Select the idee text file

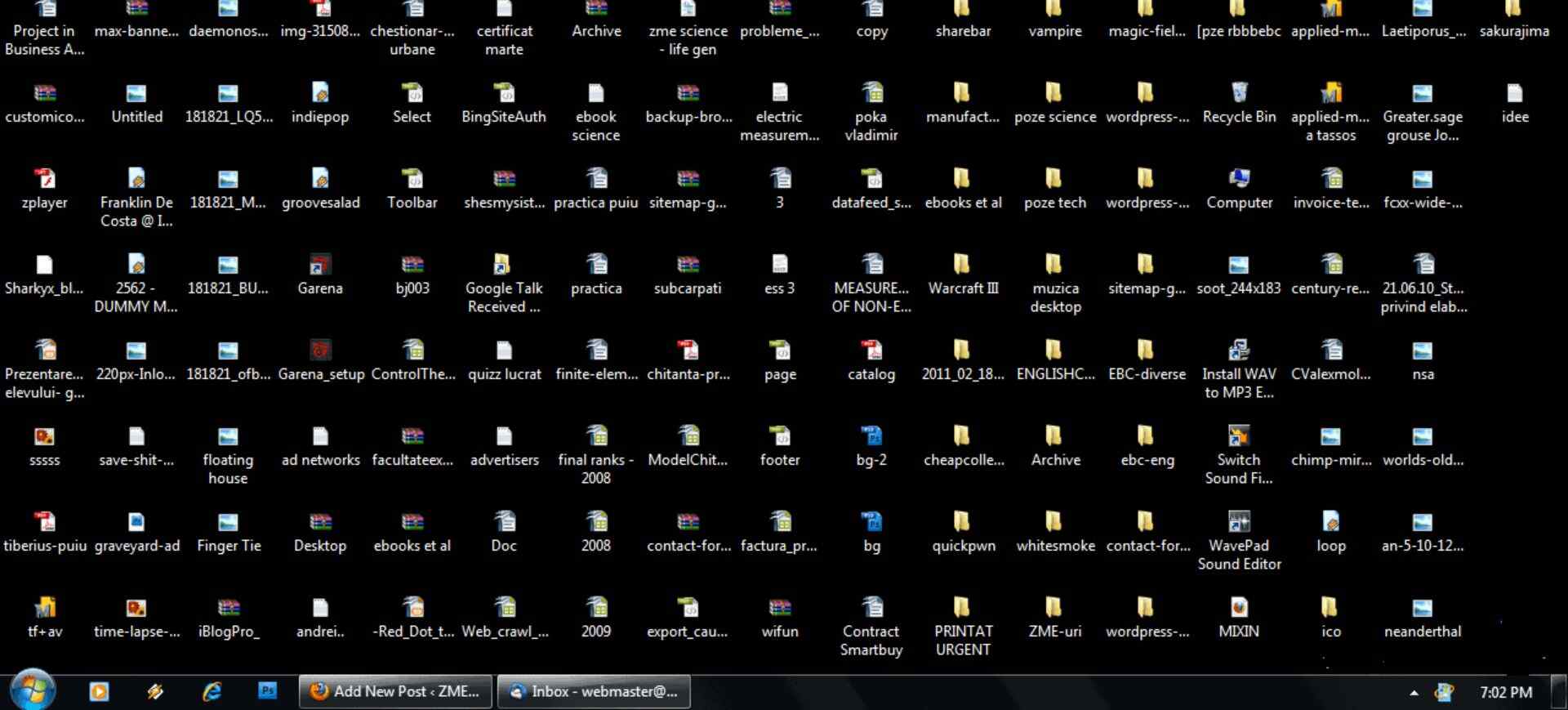1514,103
